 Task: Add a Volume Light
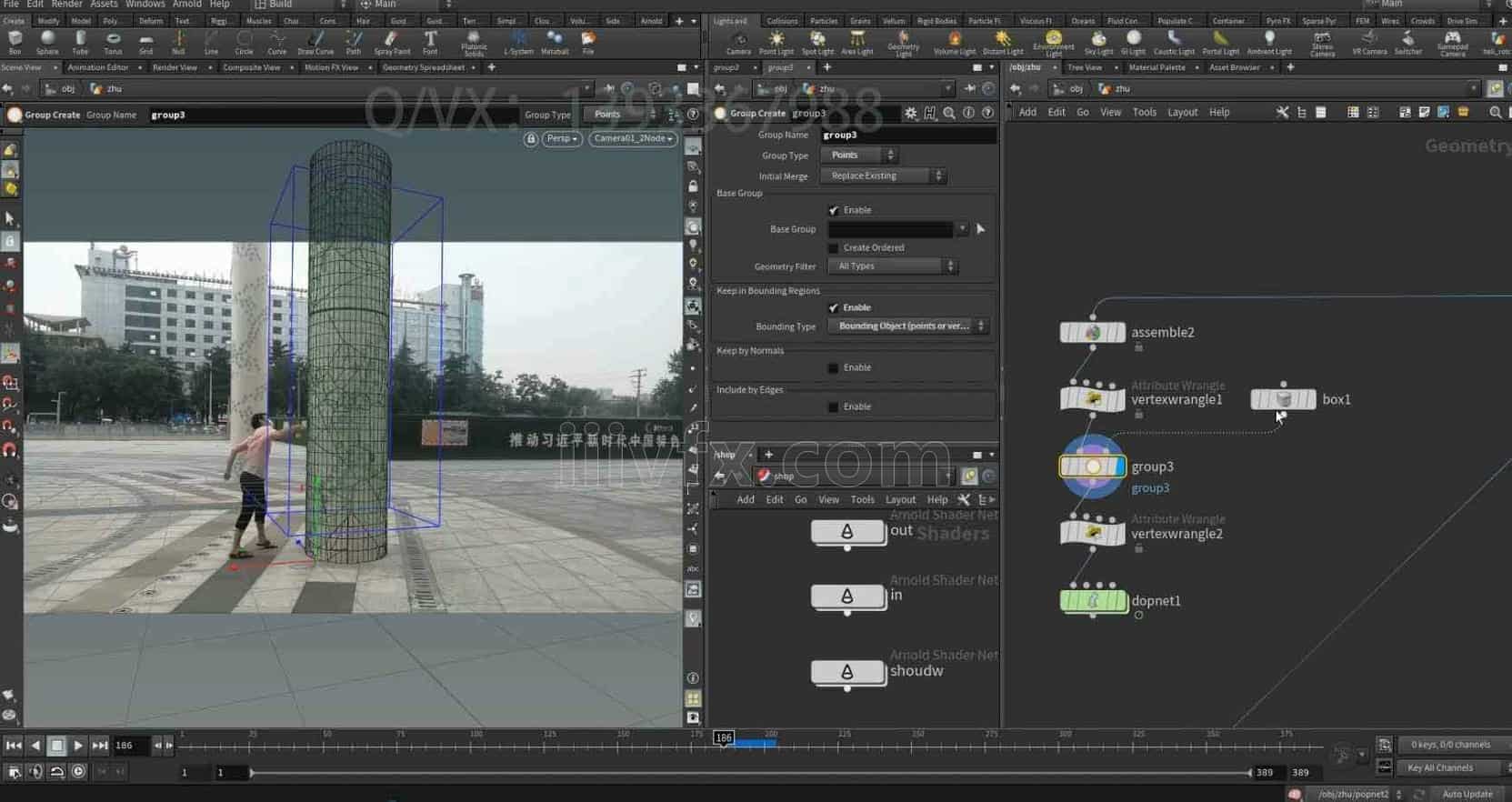coord(955,42)
